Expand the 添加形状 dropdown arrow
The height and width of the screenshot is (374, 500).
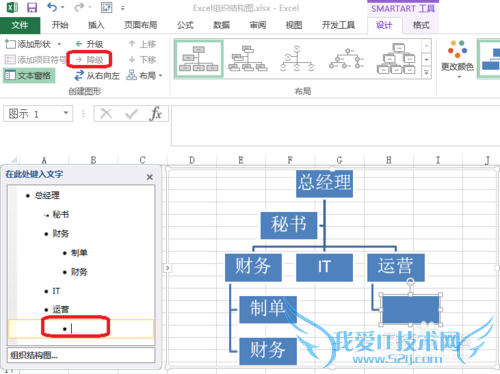[x=59, y=44]
